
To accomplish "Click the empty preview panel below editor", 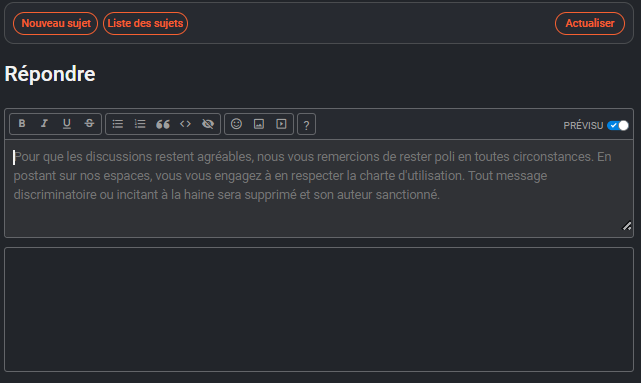I will pyautogui.click(x=319, y=309).
